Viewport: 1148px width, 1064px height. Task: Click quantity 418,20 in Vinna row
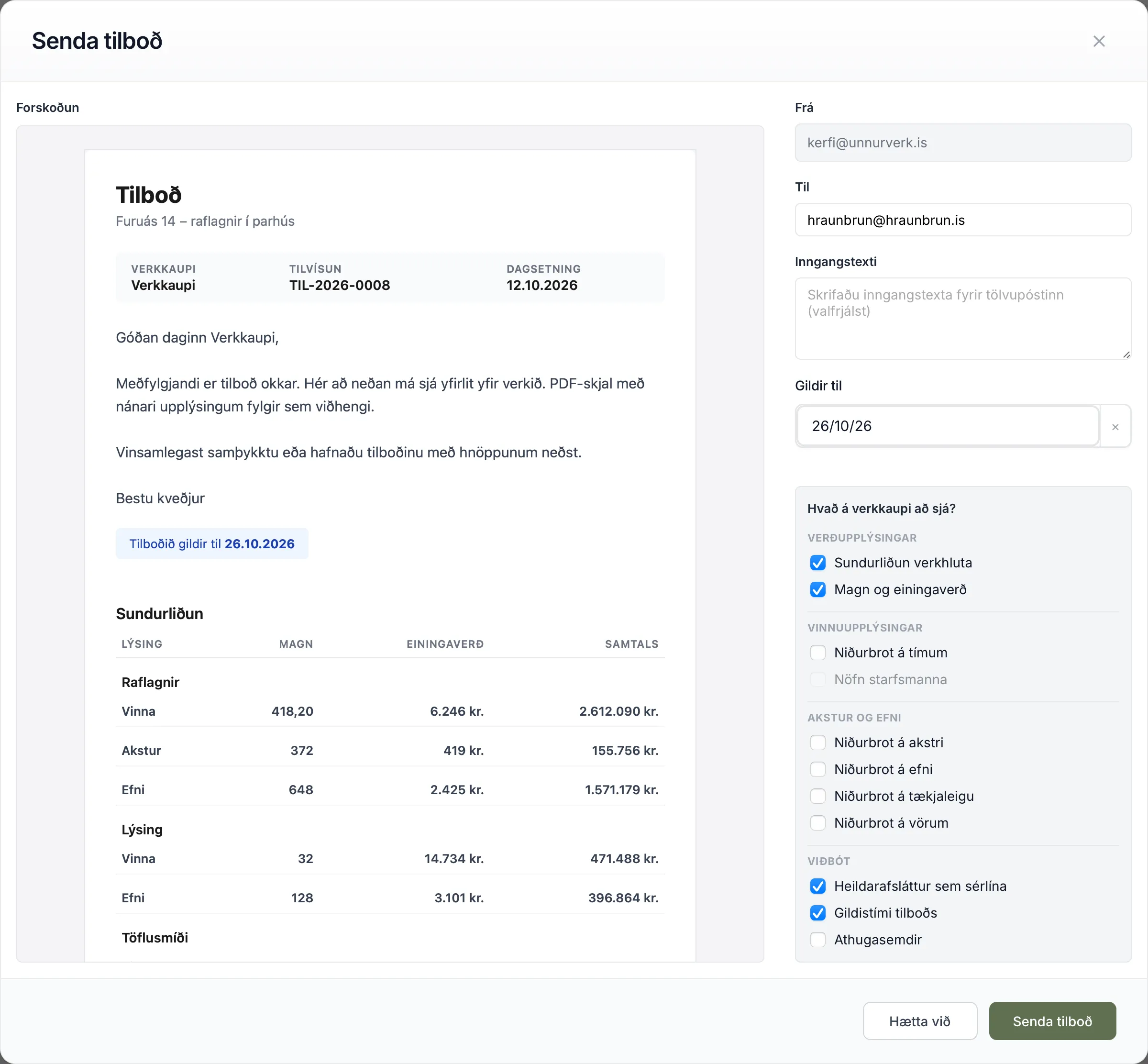(292, 711)
